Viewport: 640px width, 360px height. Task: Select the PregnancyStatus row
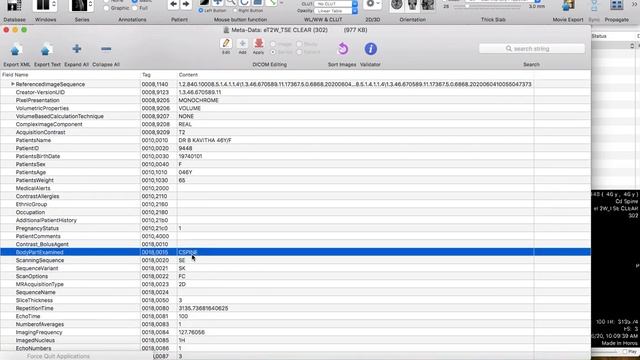(x=296, y=228)
